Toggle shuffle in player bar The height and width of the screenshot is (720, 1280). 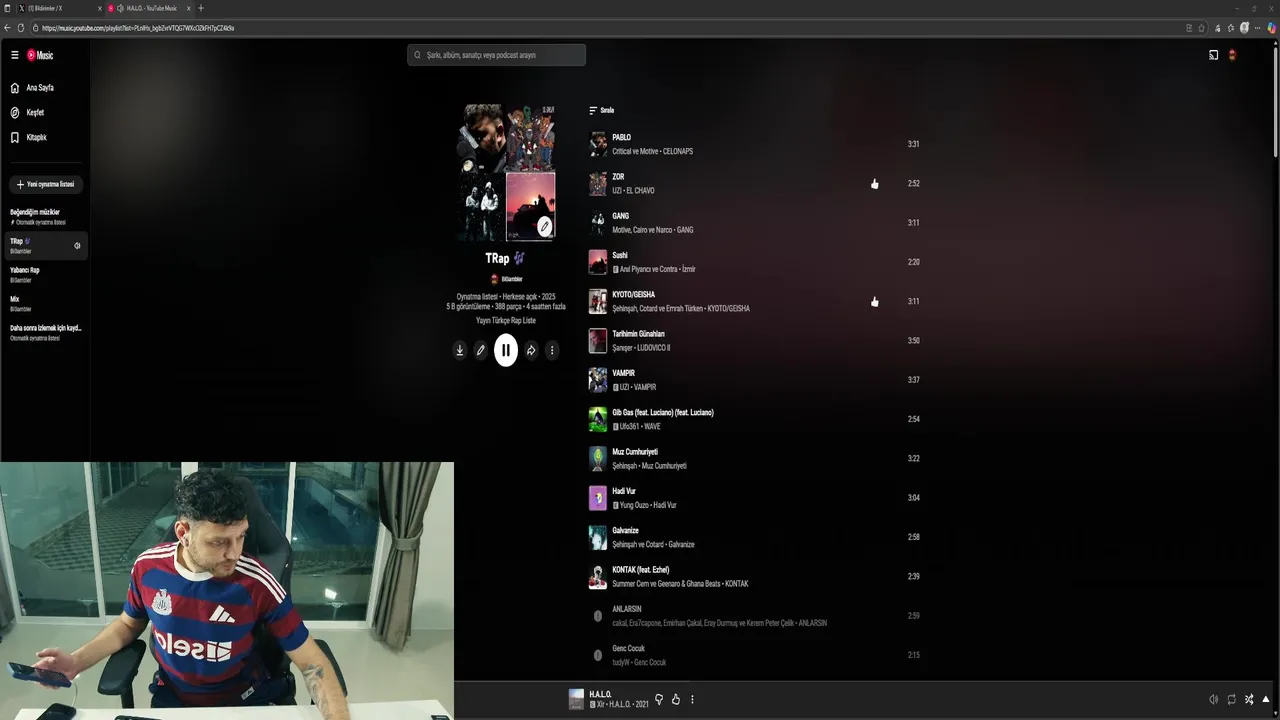pyautogui.click(x=1249, y=699)
